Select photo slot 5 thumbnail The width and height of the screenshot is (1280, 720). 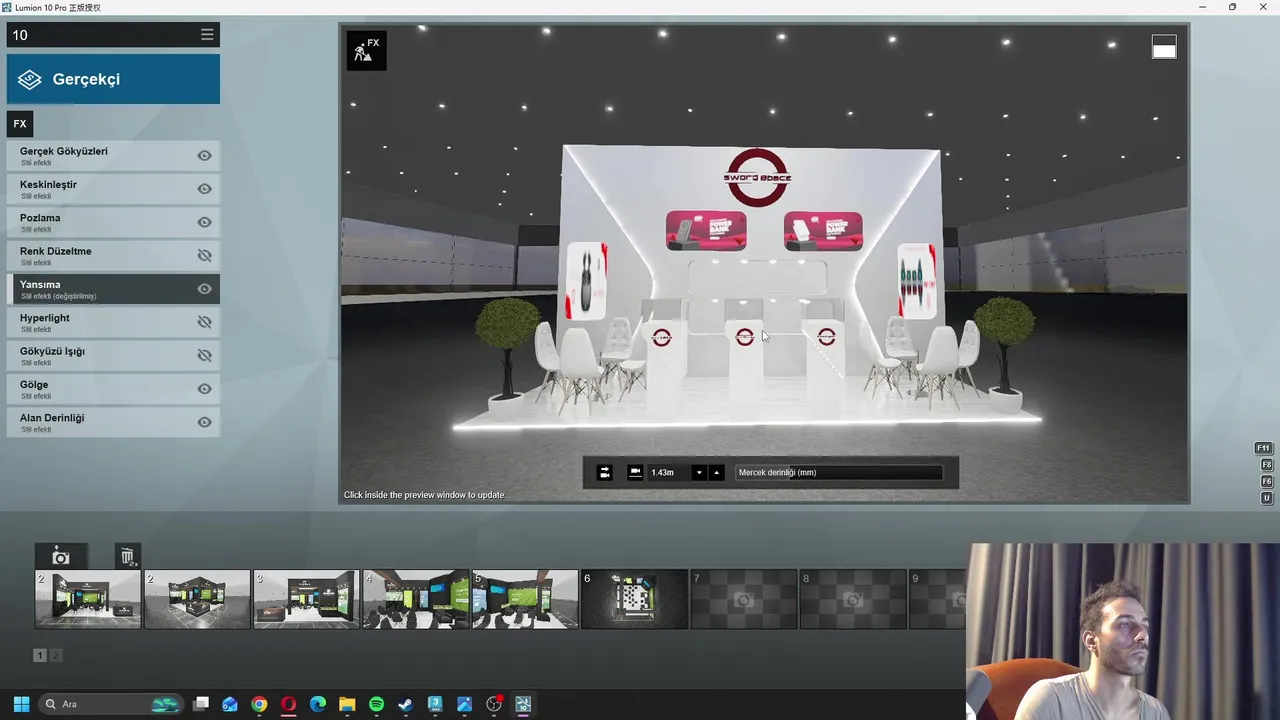point(525,599)
